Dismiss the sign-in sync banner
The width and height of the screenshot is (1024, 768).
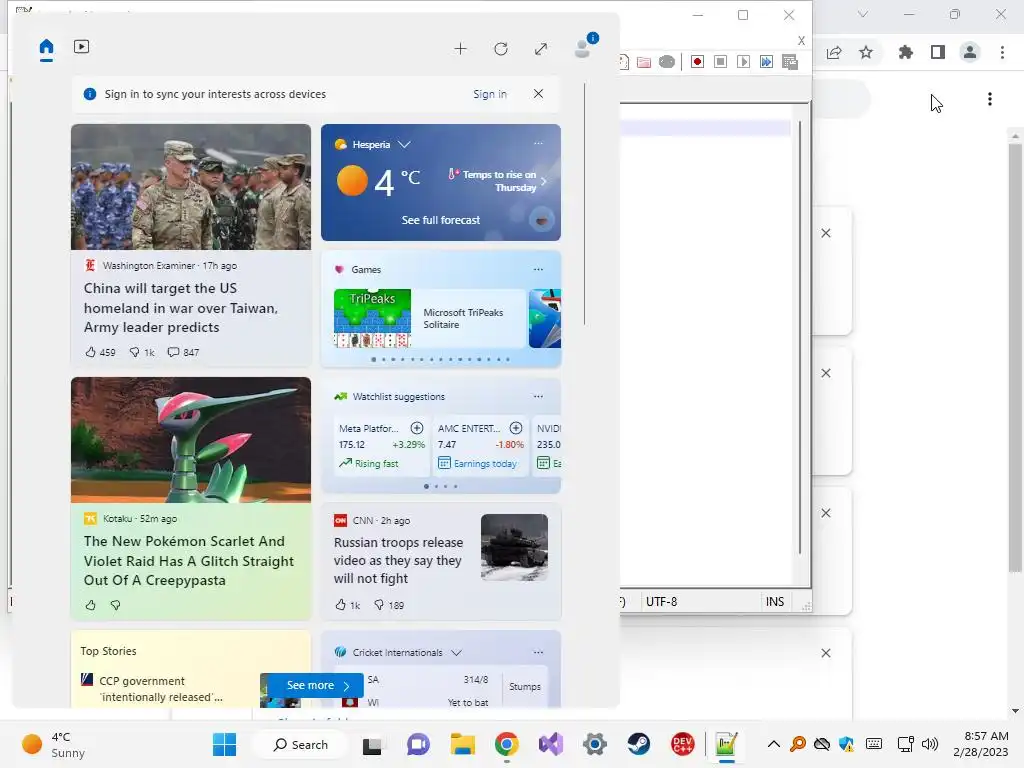tap(538, 93)
